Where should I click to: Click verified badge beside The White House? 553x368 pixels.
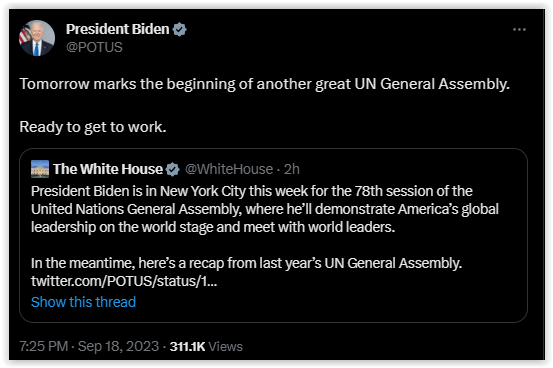click(x=172, y=169)
